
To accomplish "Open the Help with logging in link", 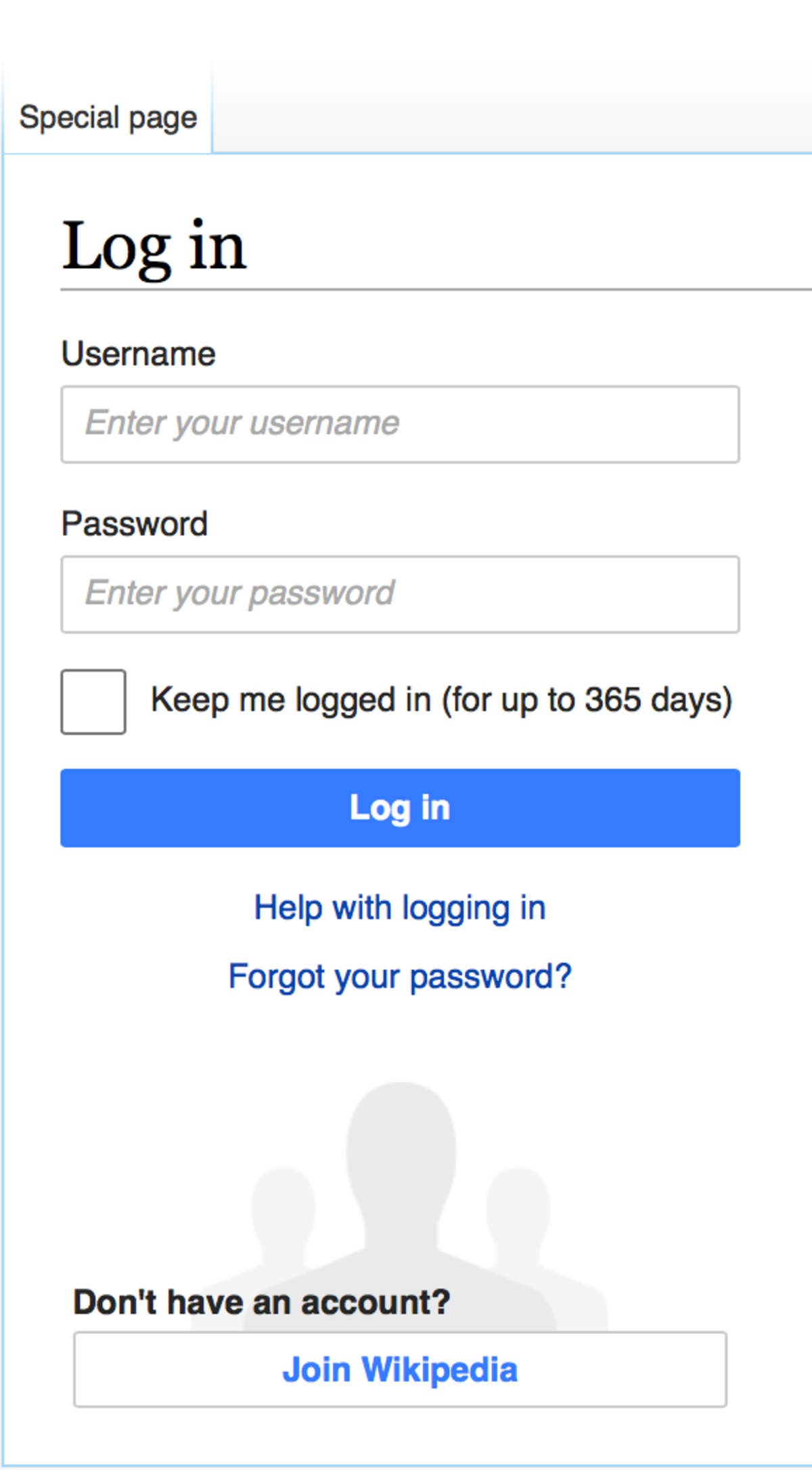I will 400,908.
